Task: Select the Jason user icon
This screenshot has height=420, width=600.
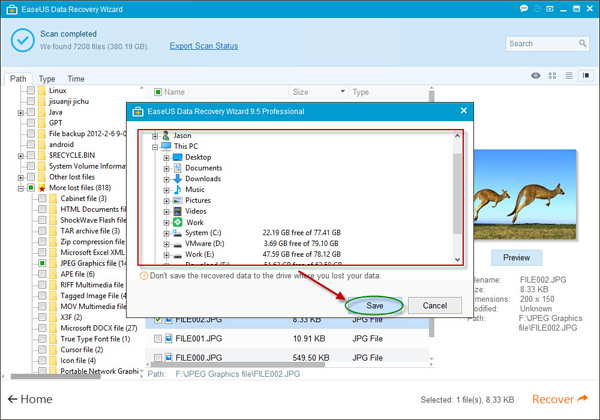Action: pyautogui.click(x=166, y=135)
